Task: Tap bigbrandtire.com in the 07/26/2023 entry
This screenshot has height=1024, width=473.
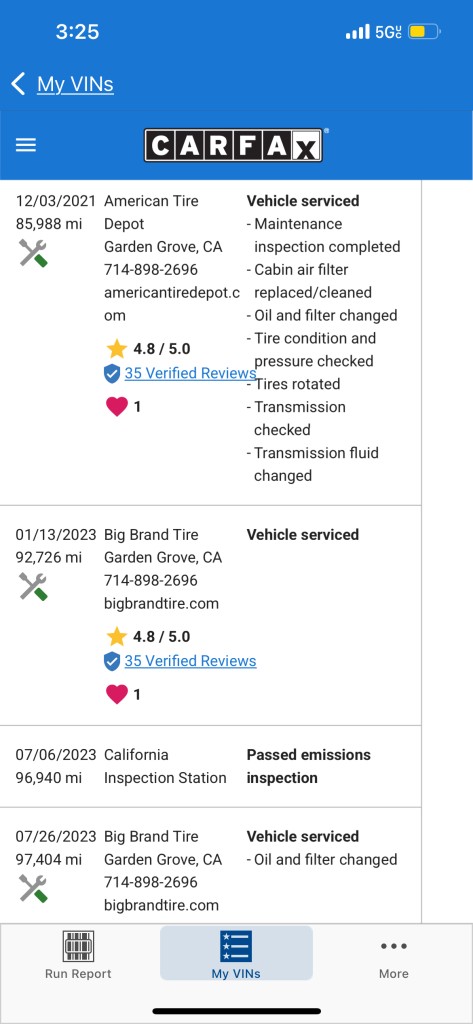Action: (x=161, y=905)
